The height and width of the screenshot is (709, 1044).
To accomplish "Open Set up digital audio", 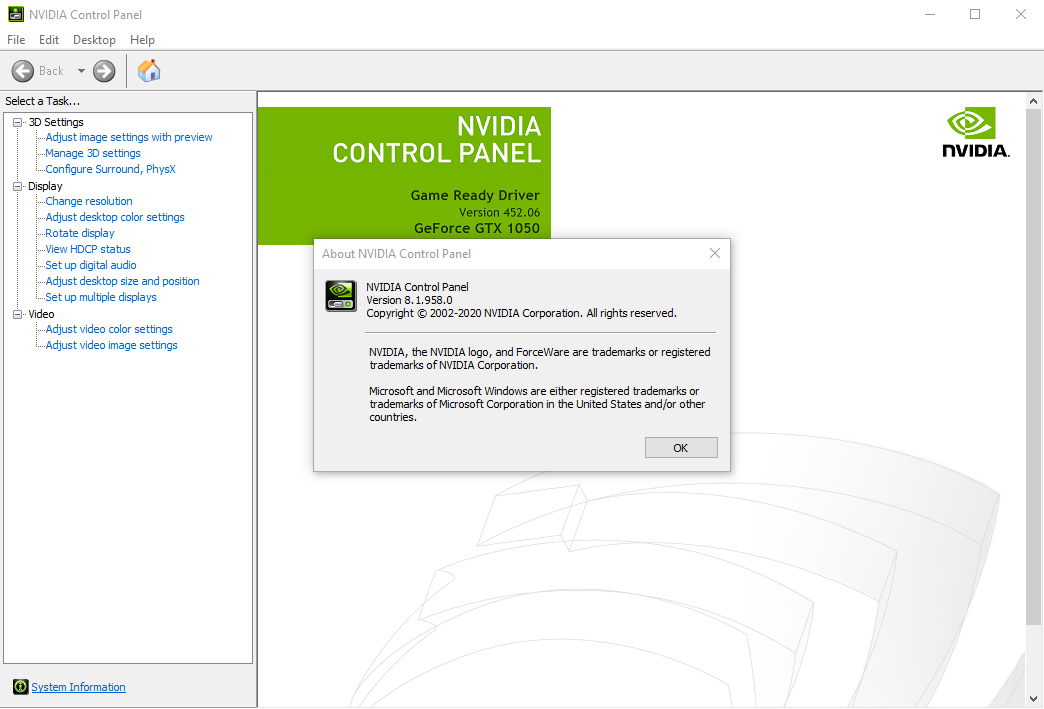I will click(91, 265).
